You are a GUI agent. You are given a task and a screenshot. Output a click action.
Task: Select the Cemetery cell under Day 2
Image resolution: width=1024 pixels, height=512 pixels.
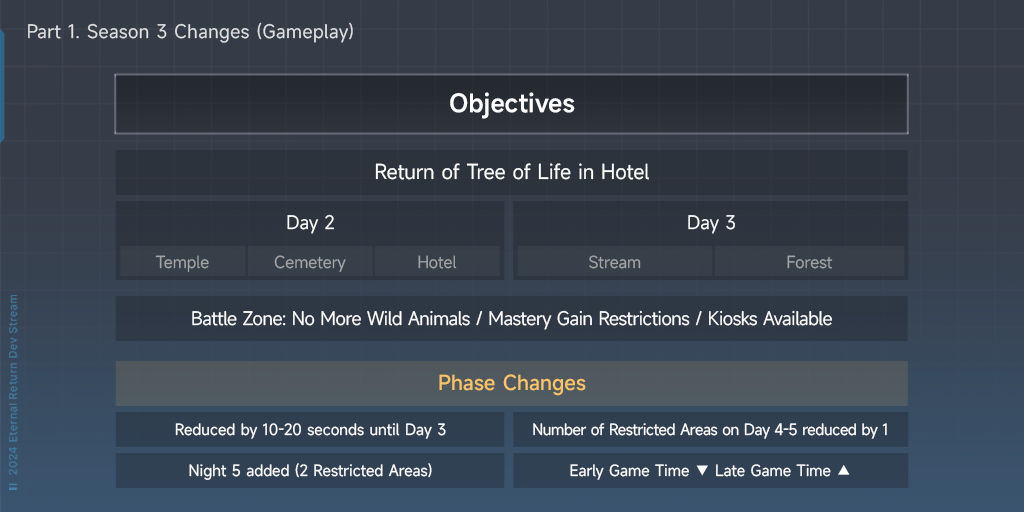[310, 262]
